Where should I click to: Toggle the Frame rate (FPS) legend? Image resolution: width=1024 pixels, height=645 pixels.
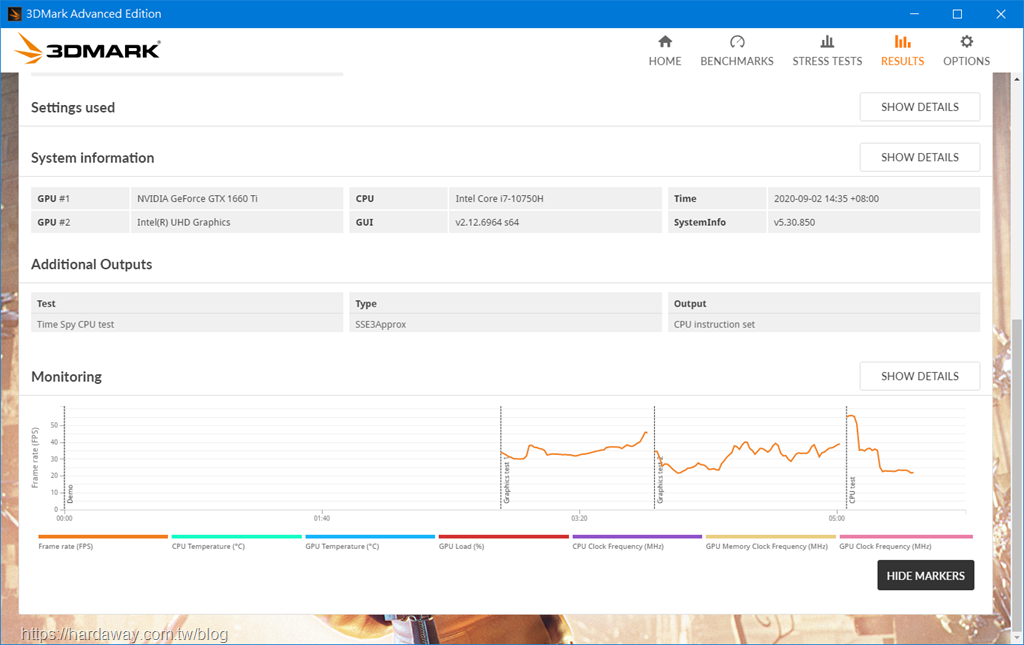point(103,542)
